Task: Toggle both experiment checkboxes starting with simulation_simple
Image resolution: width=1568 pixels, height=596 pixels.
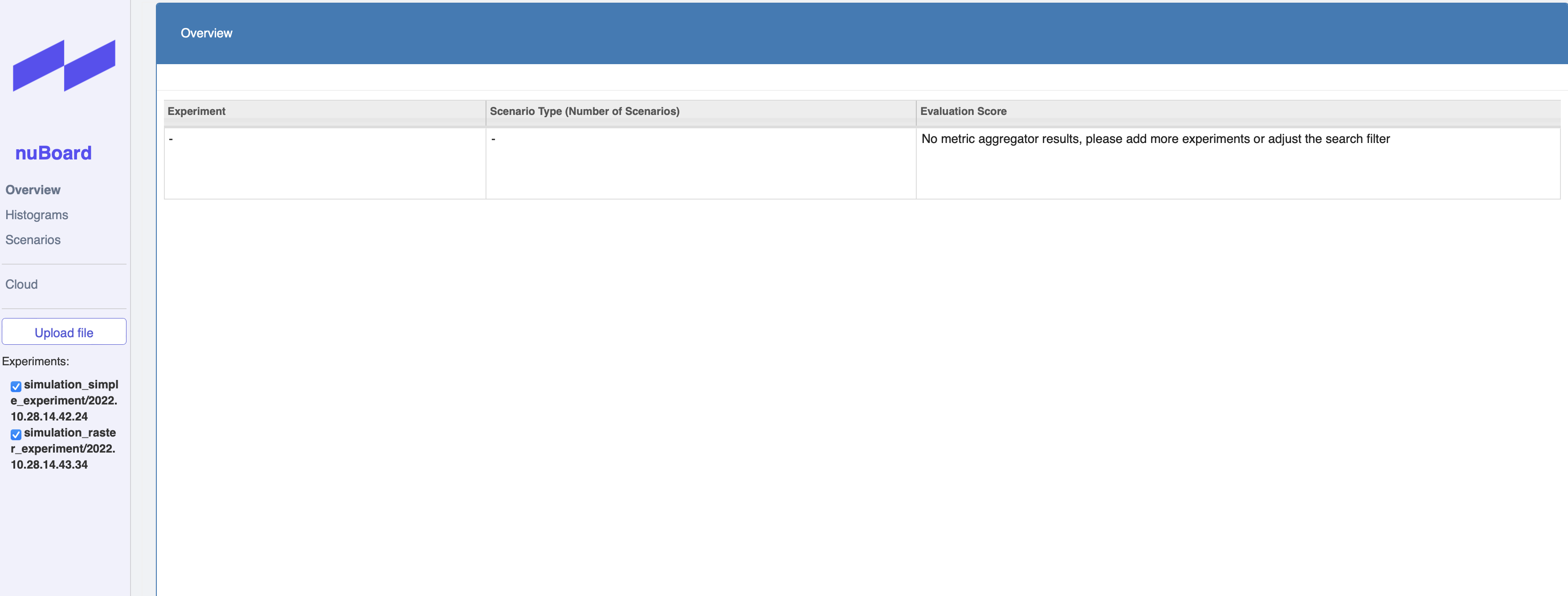Action: click(15, 385)
